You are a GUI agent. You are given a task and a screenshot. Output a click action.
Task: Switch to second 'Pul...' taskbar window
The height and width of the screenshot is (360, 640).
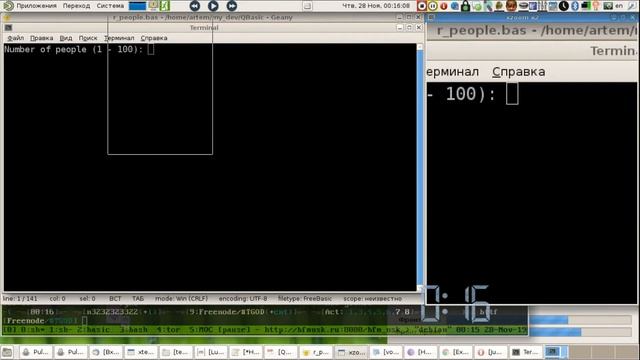(70, 352)
